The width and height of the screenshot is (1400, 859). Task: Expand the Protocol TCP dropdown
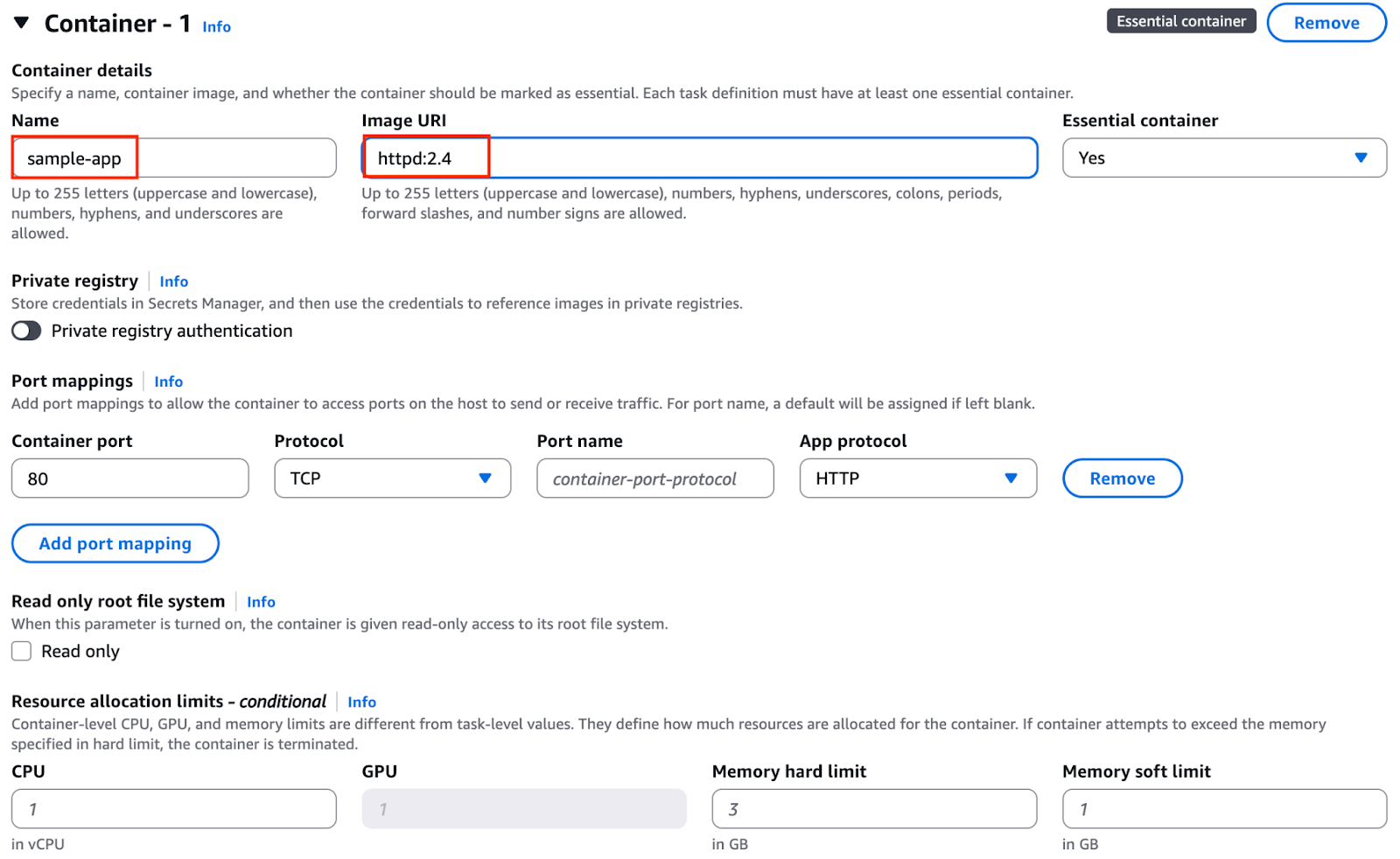(393, 478)
